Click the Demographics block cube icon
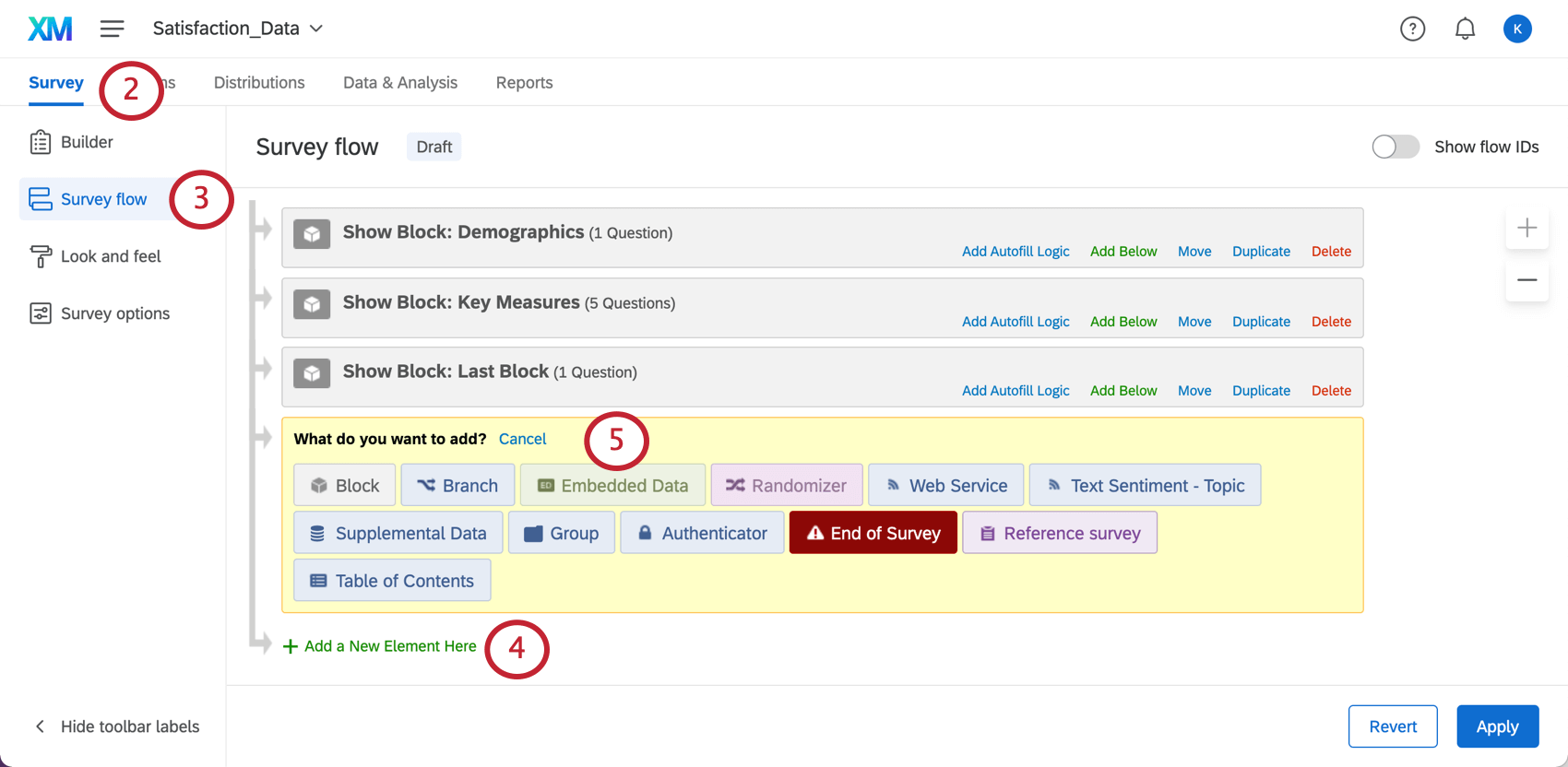This screenshot has height=767, width=1568. 312,234
